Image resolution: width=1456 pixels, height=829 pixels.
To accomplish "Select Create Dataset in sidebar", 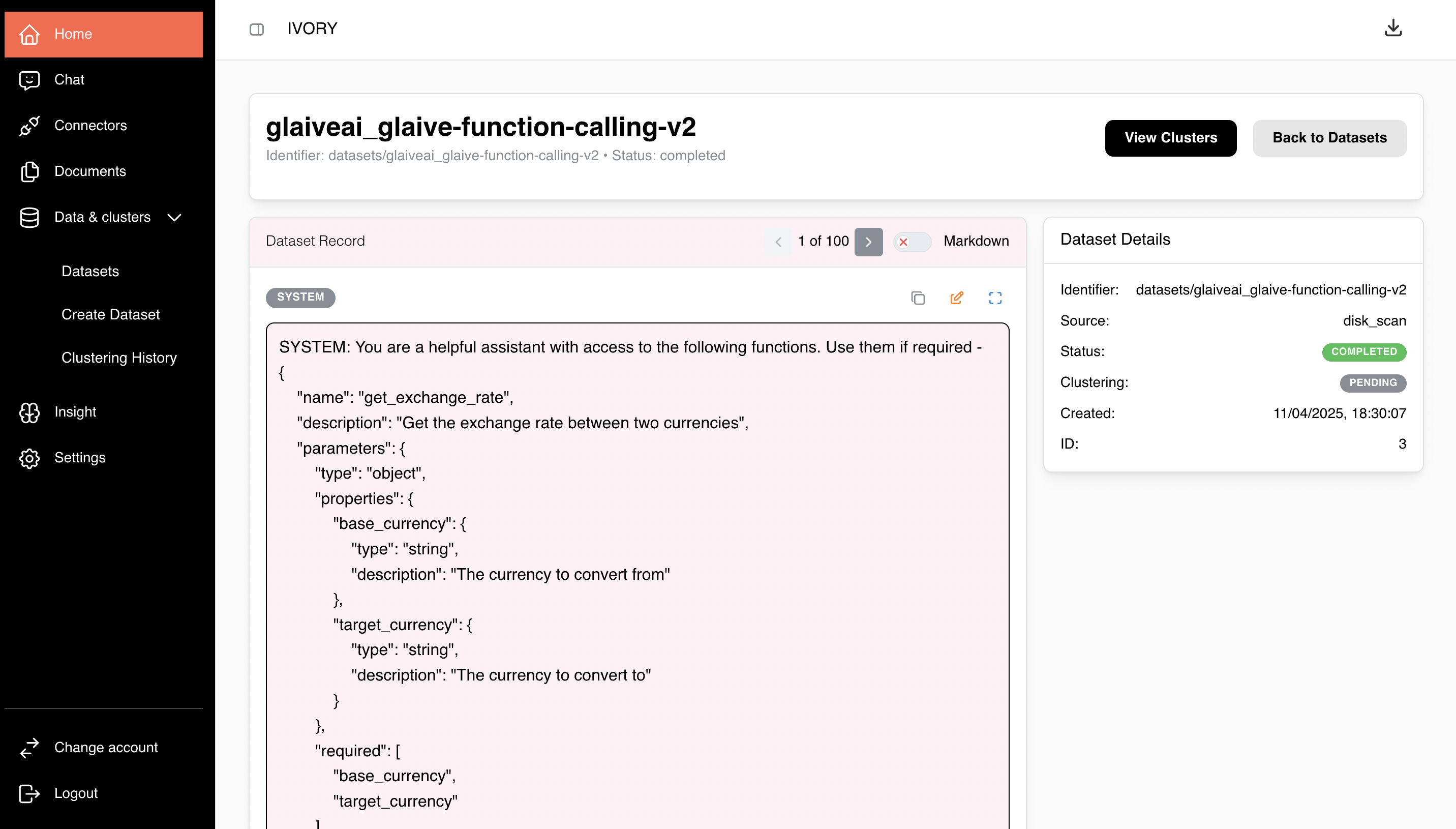I will pyautogui.click(x=110, y=314).
